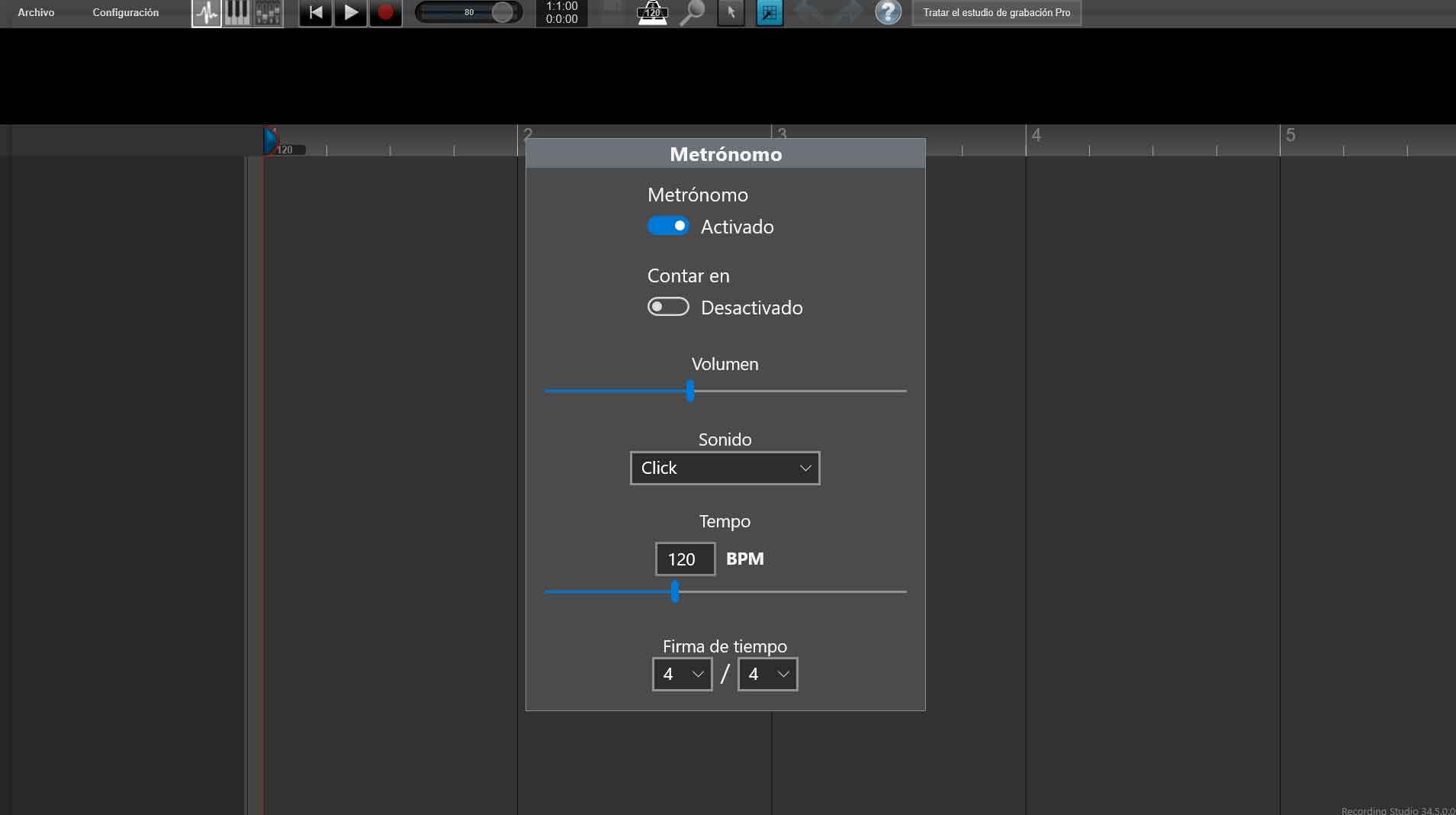Turn off the Metrónomo Activado switch
This screenshot has width=1456, height=815.
[x=668, y=226]
